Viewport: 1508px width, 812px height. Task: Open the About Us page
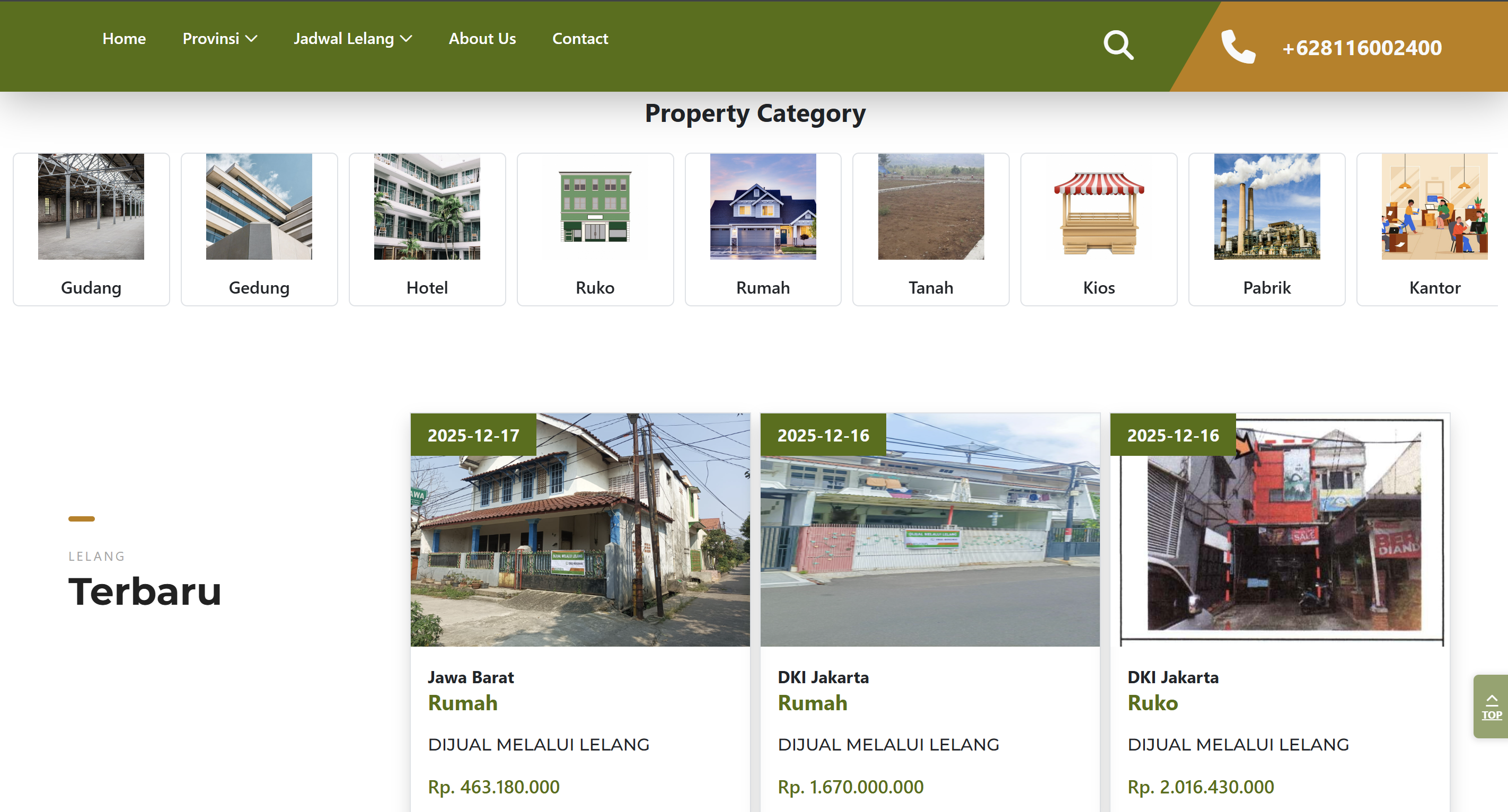pyautogui.click(x=482, y=39)
